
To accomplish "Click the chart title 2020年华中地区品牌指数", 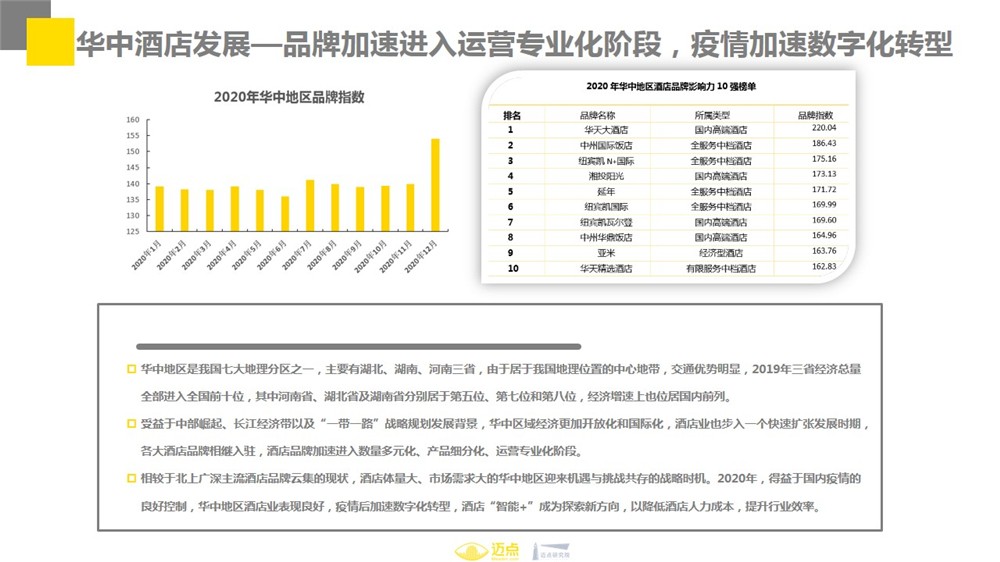I will 289,97.
